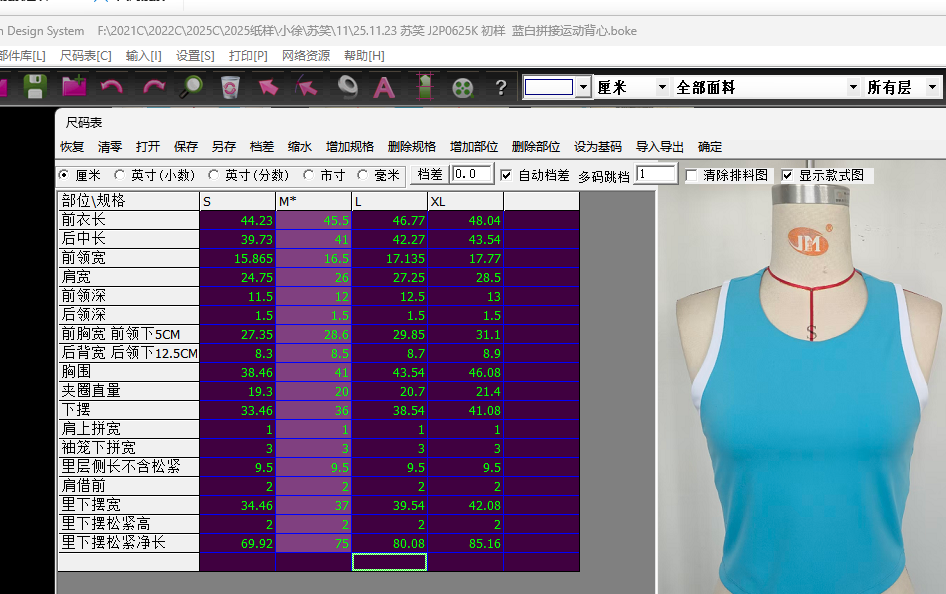Click the 档差 button
Image resolution: width=946 pixels, height=594 pixels.
[x=429, y=175]
